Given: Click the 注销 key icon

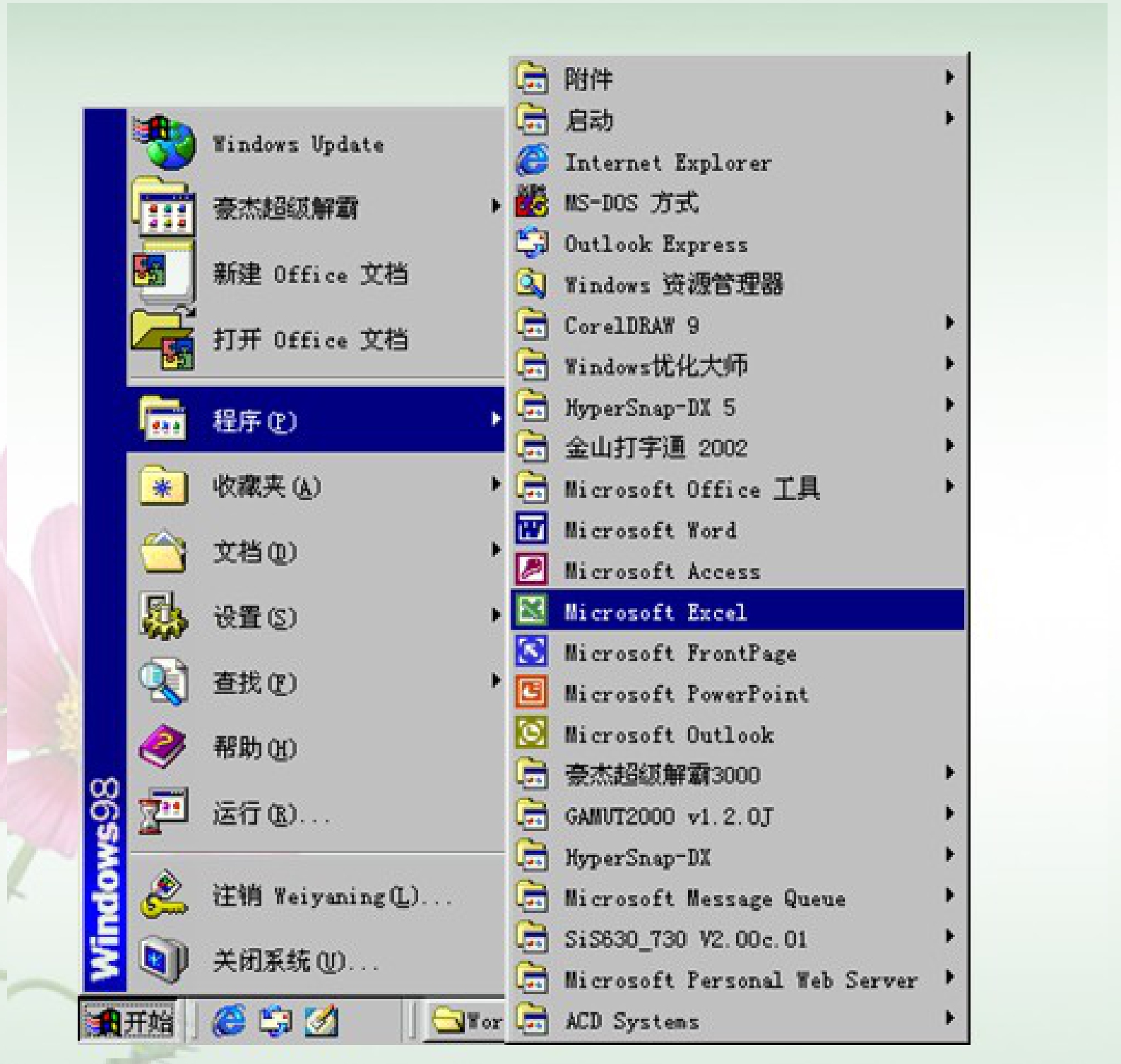Looking at the screenshot, I should (x=163, y=895).
